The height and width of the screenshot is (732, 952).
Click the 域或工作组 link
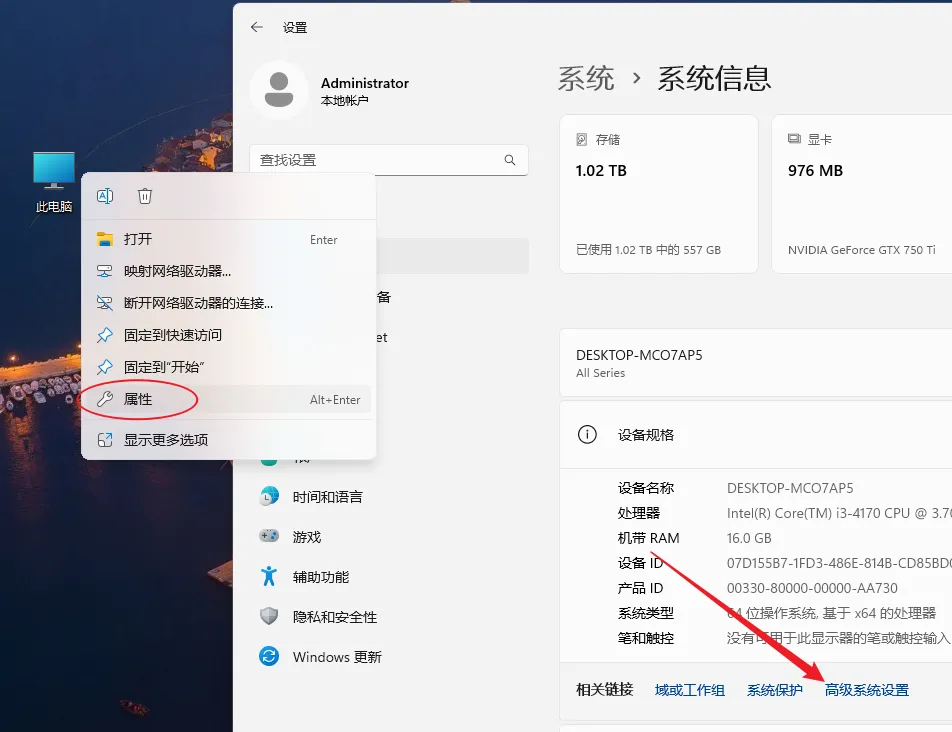pos(690,690)
